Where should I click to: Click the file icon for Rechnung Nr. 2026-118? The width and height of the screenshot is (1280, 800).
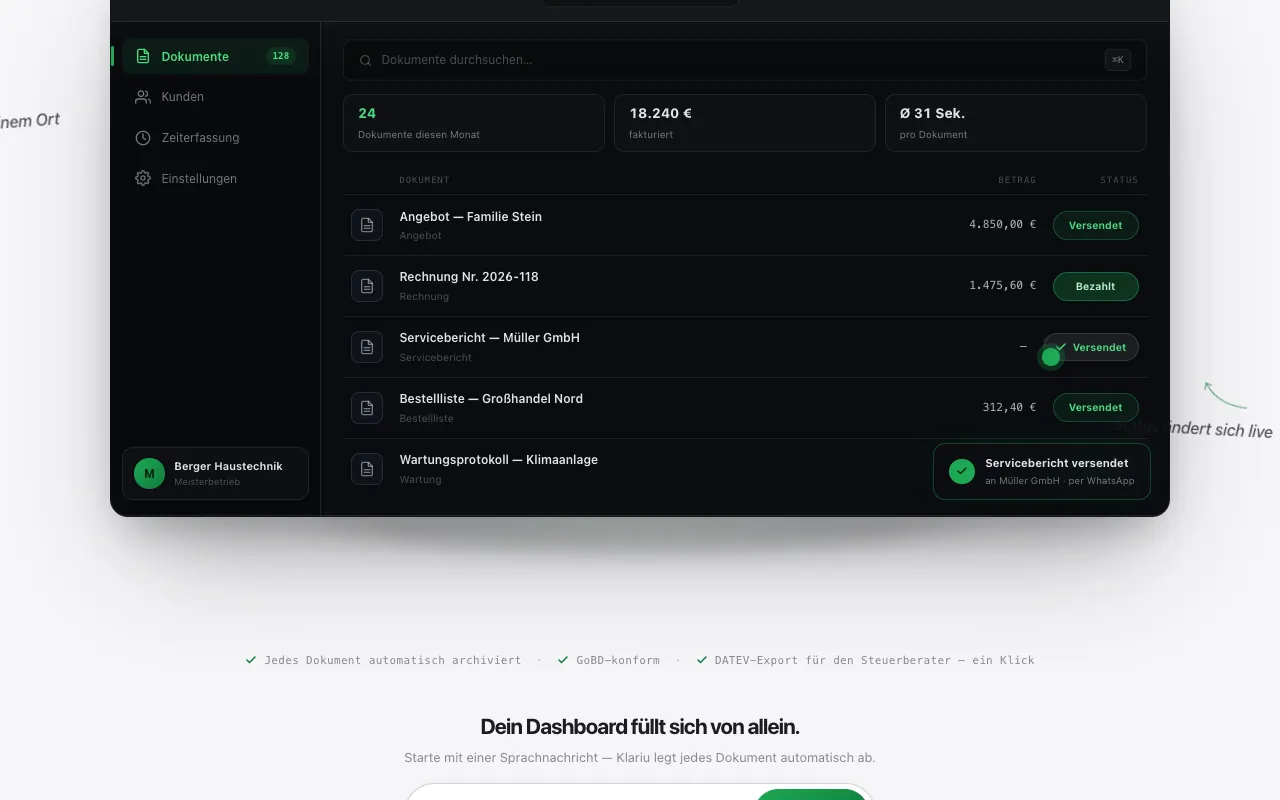coord(367,286)
